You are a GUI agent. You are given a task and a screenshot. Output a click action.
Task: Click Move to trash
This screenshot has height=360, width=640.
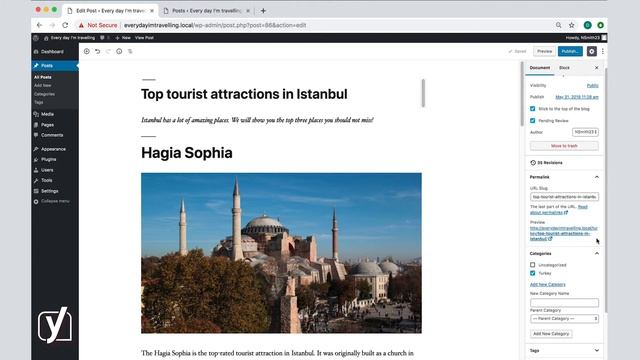point(564,146)
